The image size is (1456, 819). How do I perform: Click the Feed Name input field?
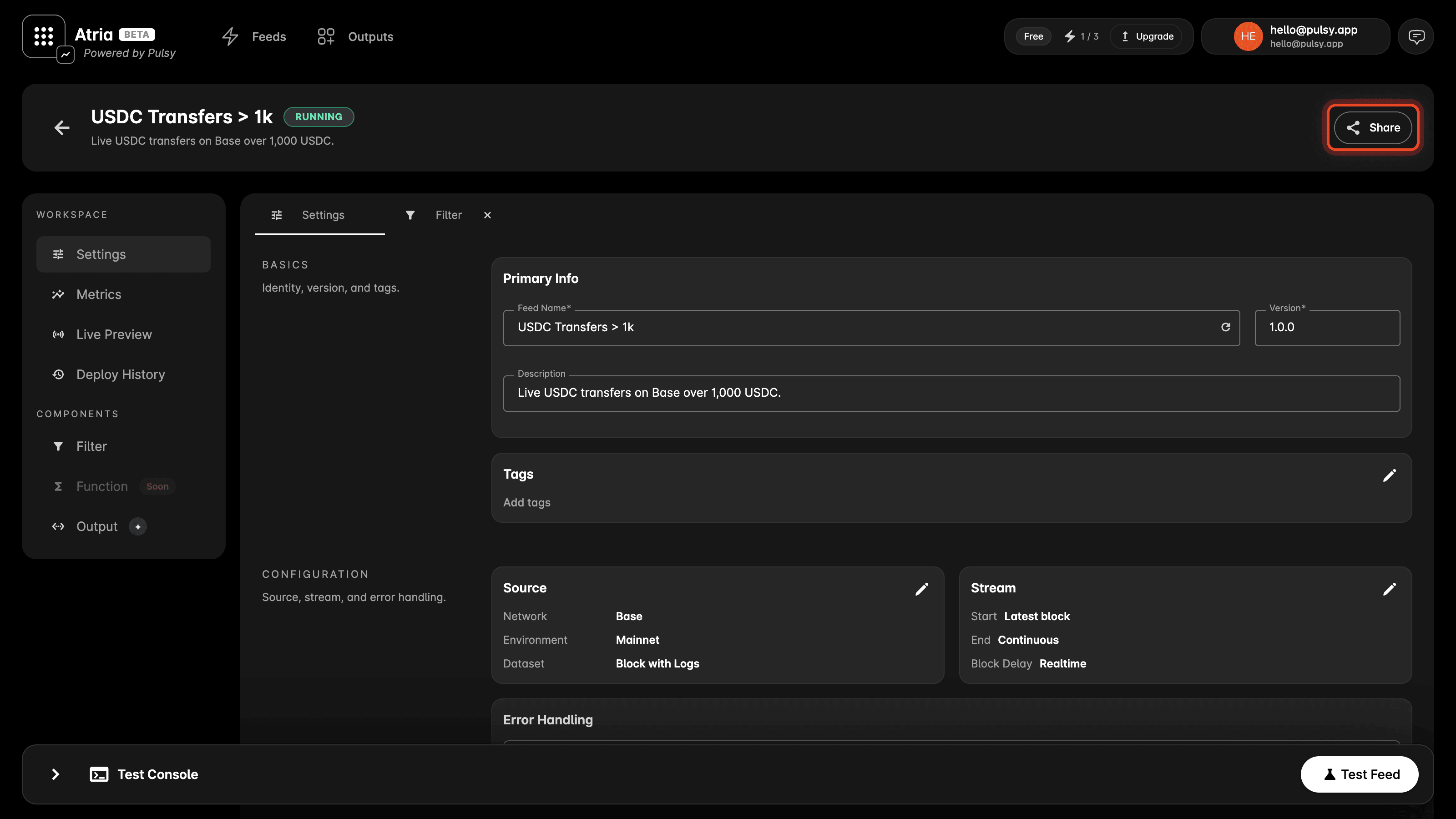(871, 328)
